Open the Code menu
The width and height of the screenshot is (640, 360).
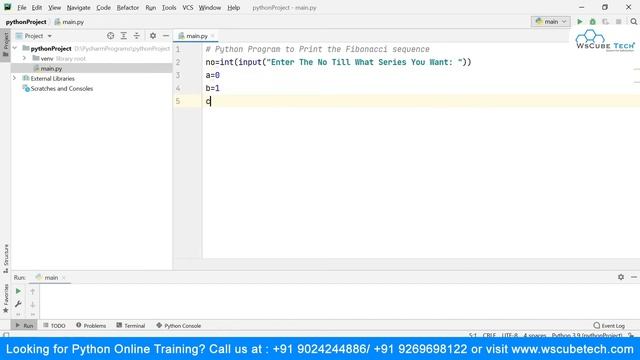[x=103, y=8]
